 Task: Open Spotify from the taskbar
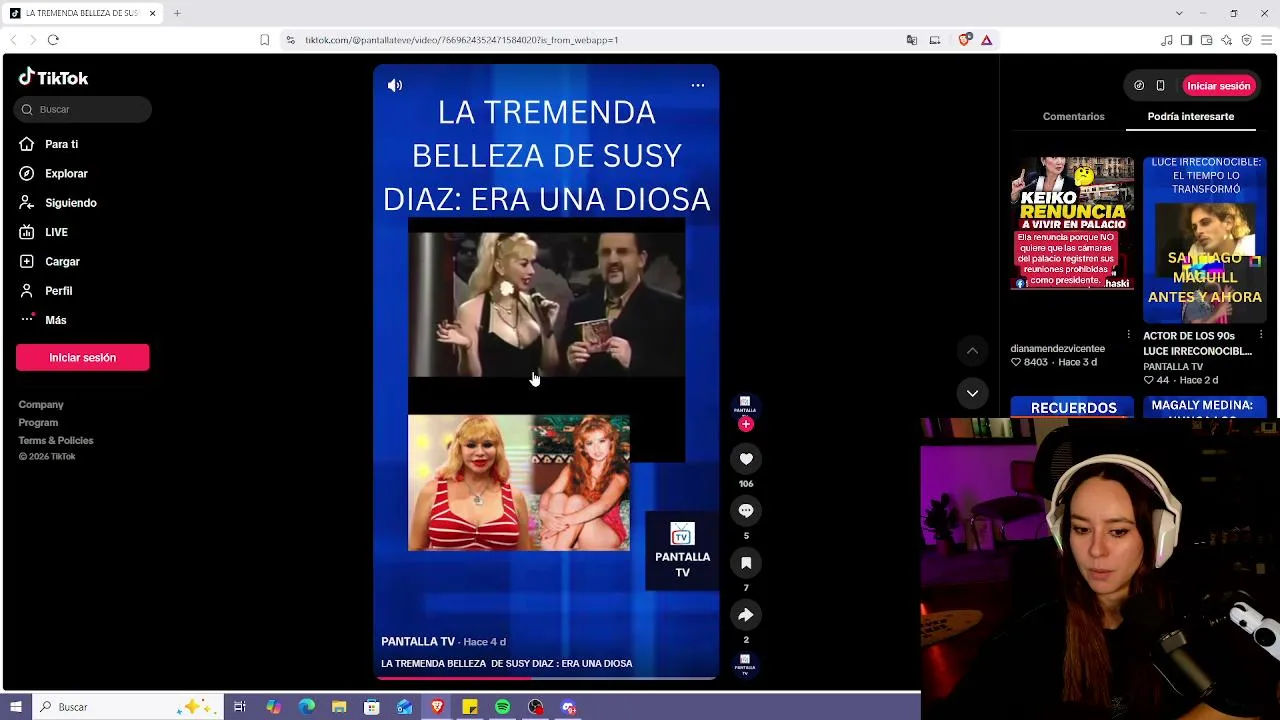[x=503, y=707]
